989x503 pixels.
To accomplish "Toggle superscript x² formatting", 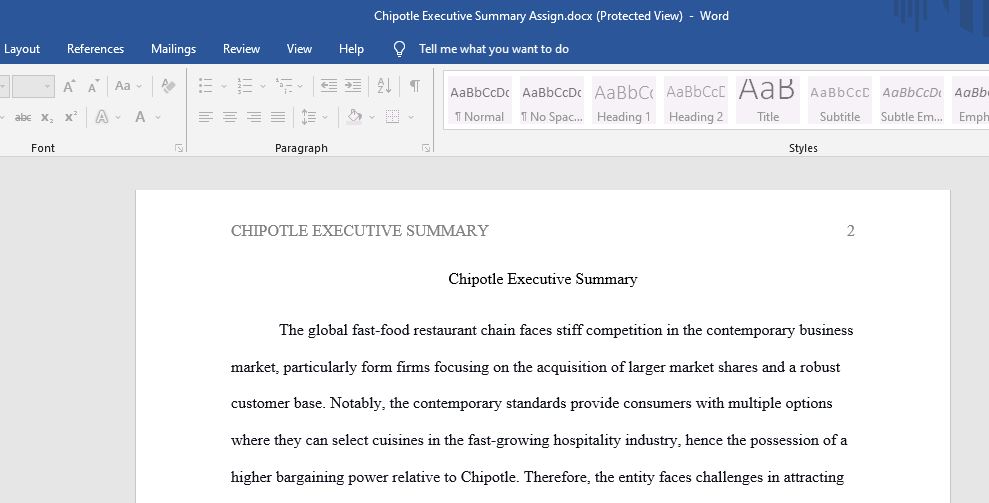I will pos(71,117).
